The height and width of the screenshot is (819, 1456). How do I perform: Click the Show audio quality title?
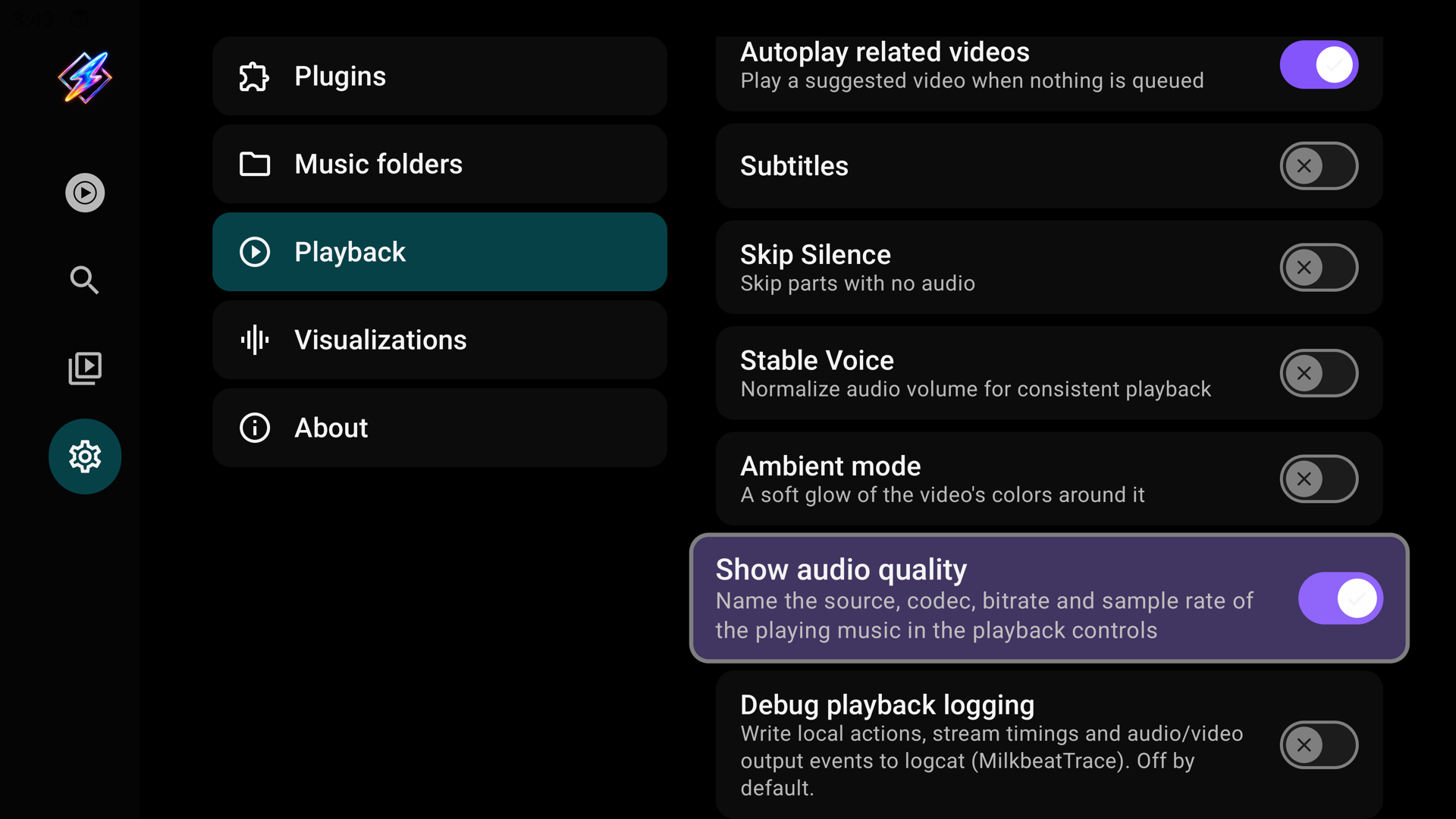(x=841, y=570)
